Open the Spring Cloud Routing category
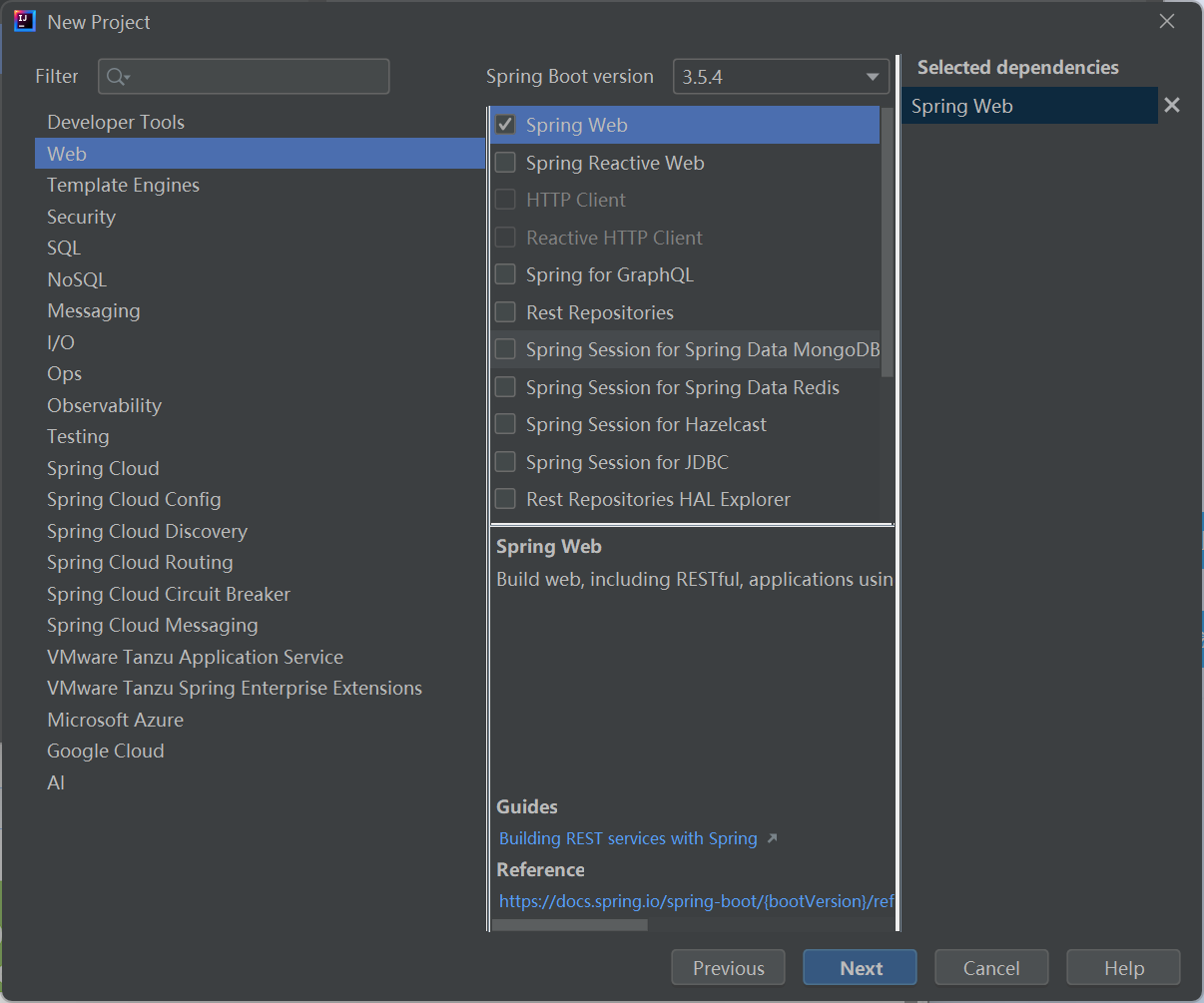The height and width of the screenshot is (1003, 1204). pyautogui.click(x=260, y=562)
